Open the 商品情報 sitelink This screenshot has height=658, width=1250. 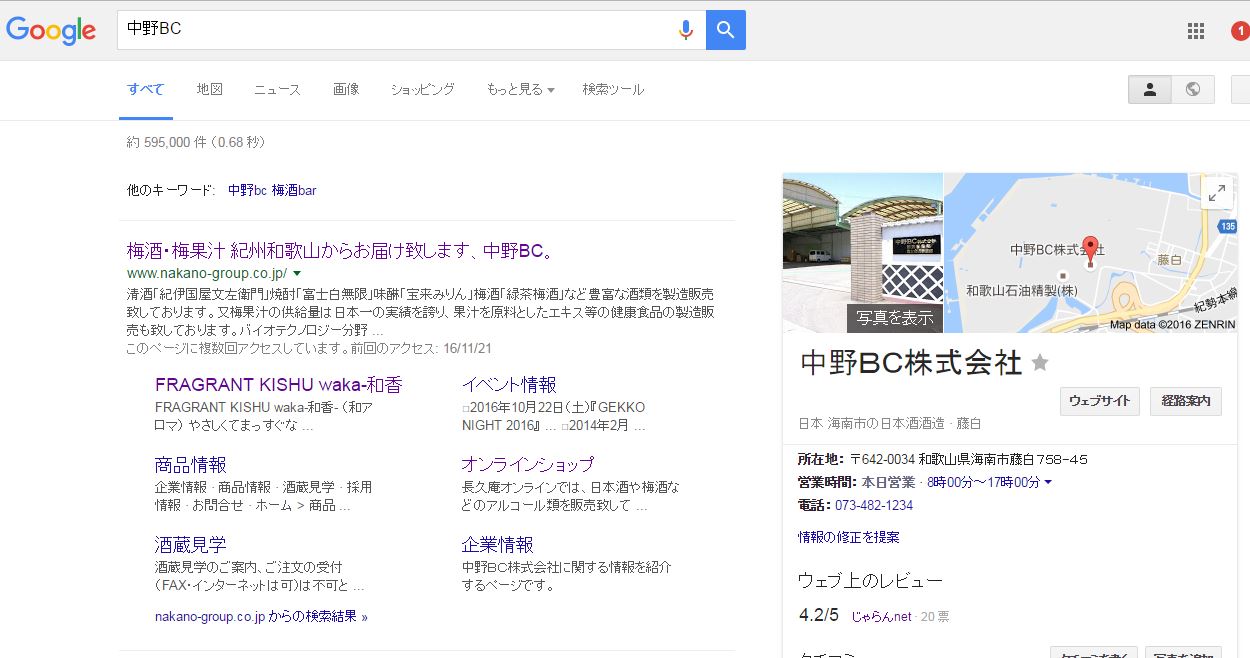click(191, 465)
